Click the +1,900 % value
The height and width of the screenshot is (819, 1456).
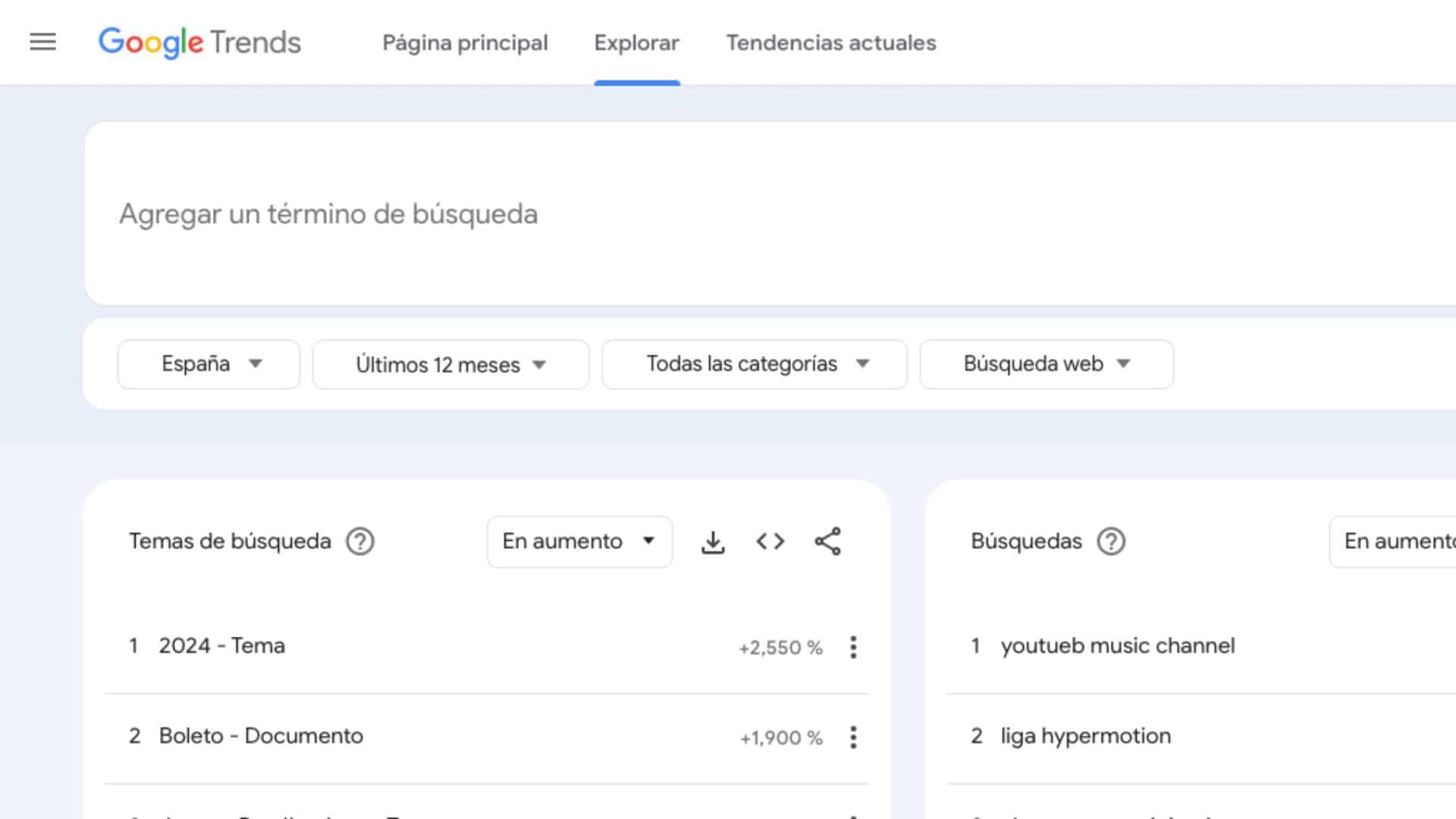click(781, 738)
